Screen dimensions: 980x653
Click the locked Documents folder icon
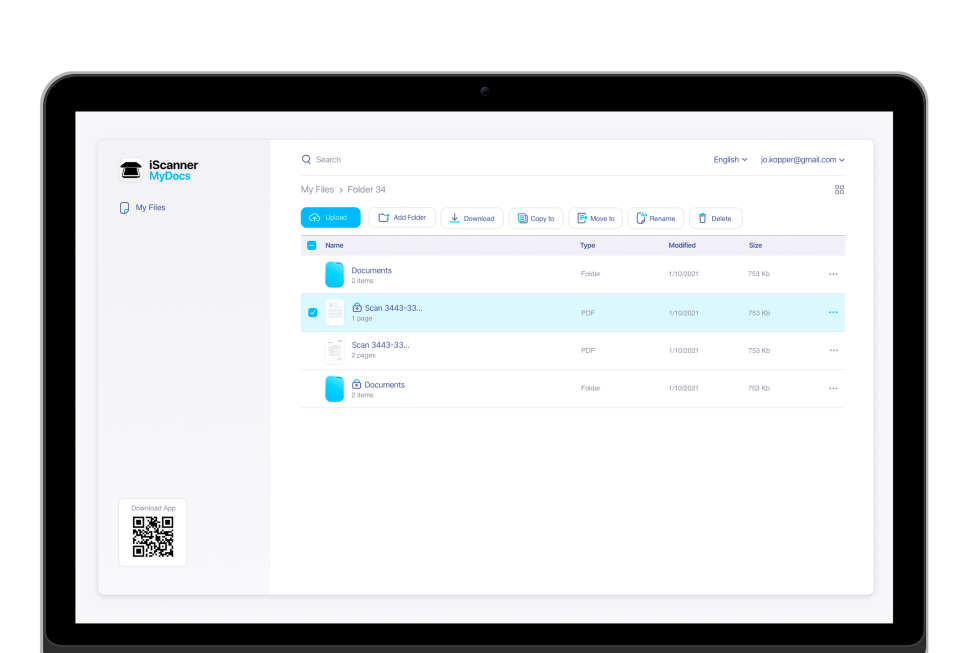click(334, 389)
